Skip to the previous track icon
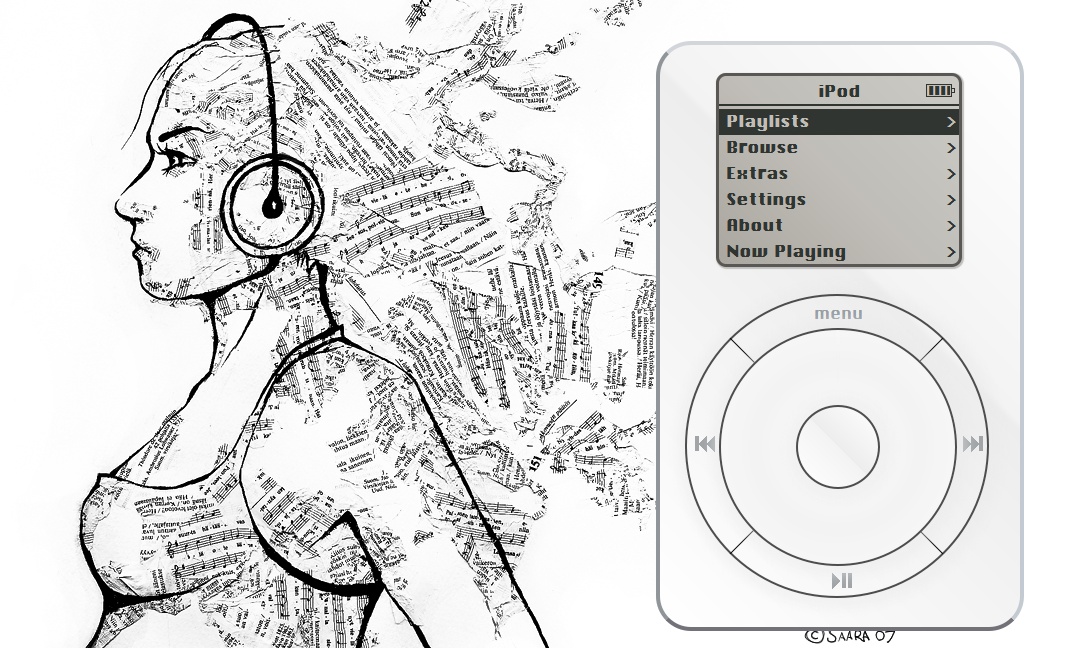Screen dimensions: 1078x648 (x=705, y=444)
